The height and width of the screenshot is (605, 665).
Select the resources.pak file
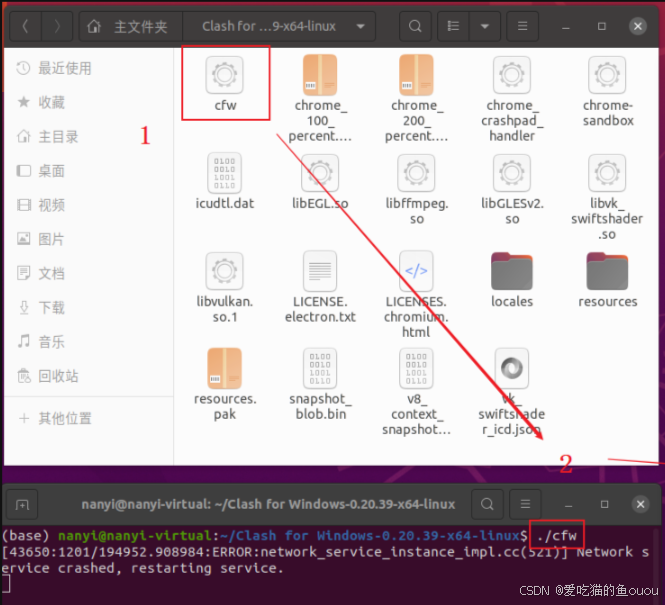click(x=225, y=385)
